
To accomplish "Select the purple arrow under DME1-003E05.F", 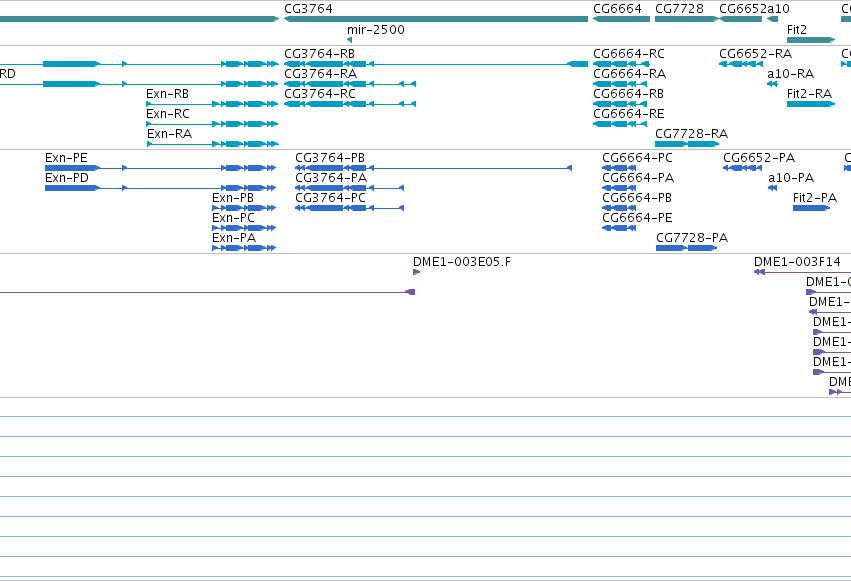I will pyautogui.click(x=416, y=272).
